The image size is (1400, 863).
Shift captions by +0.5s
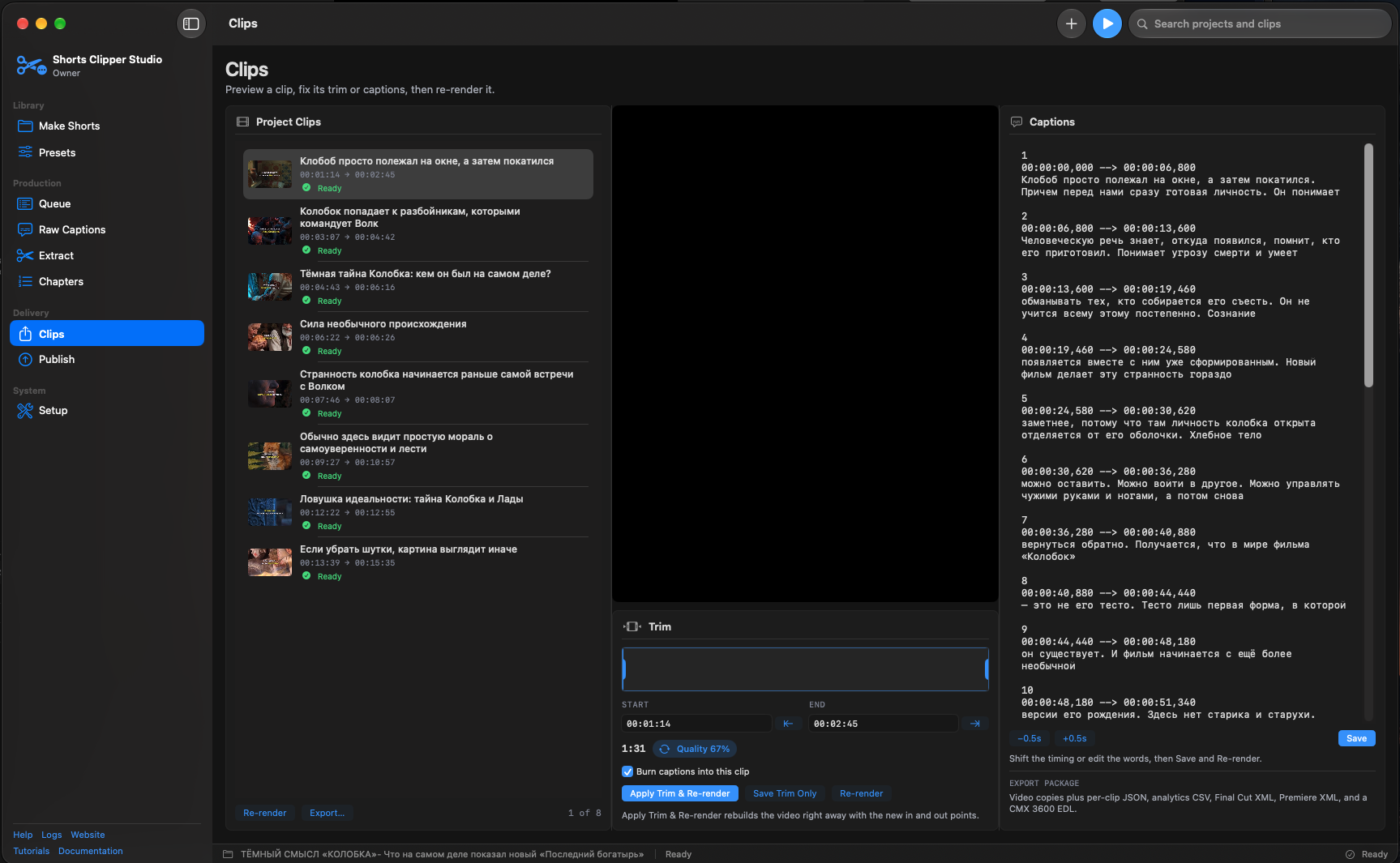tap(1075, 738)
